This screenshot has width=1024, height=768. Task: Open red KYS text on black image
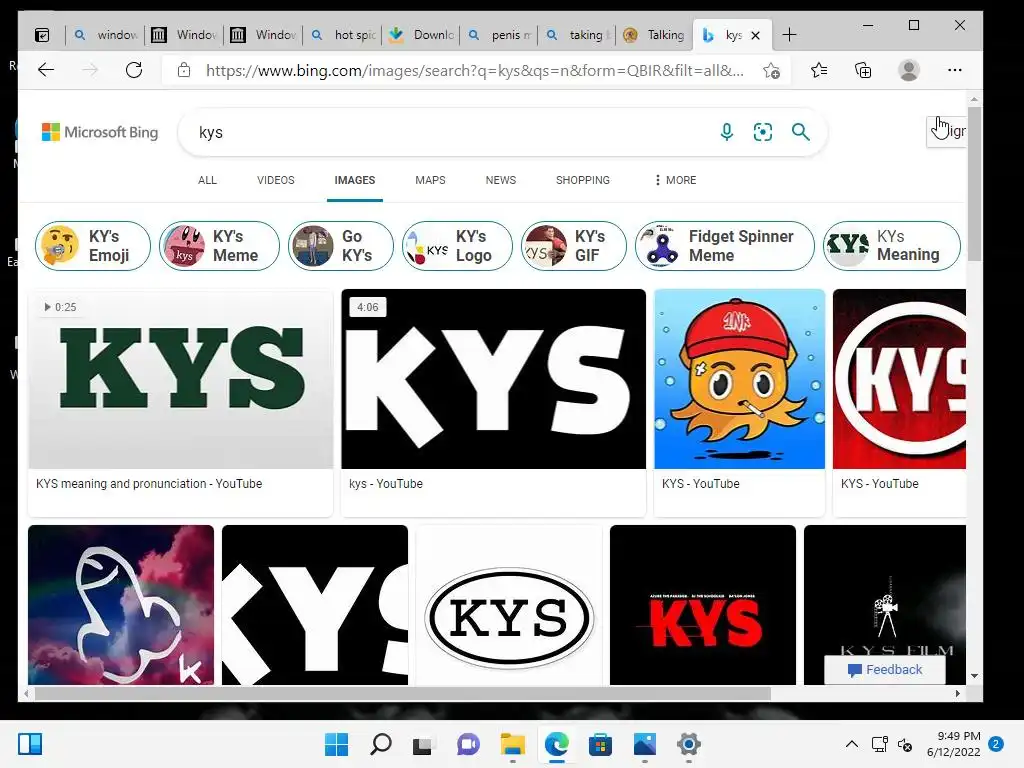[x=703, y=605]
